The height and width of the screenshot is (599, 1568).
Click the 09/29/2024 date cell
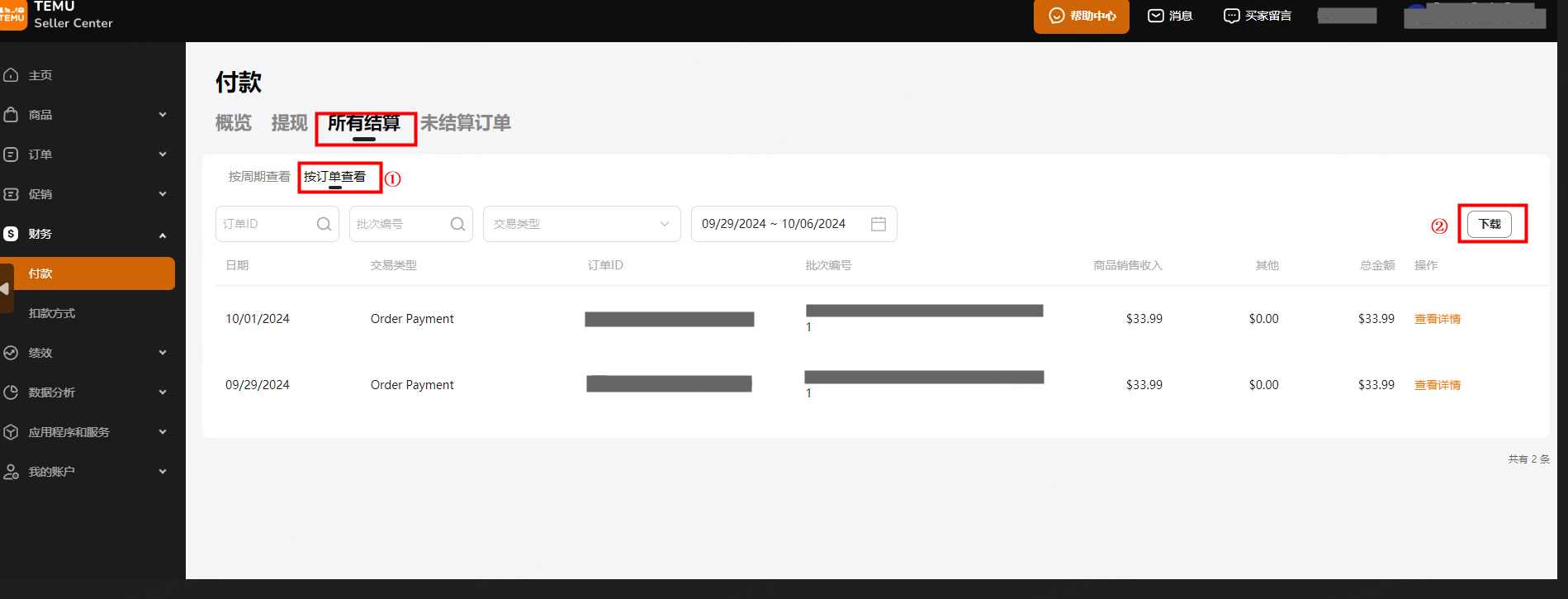coord(258,385)
